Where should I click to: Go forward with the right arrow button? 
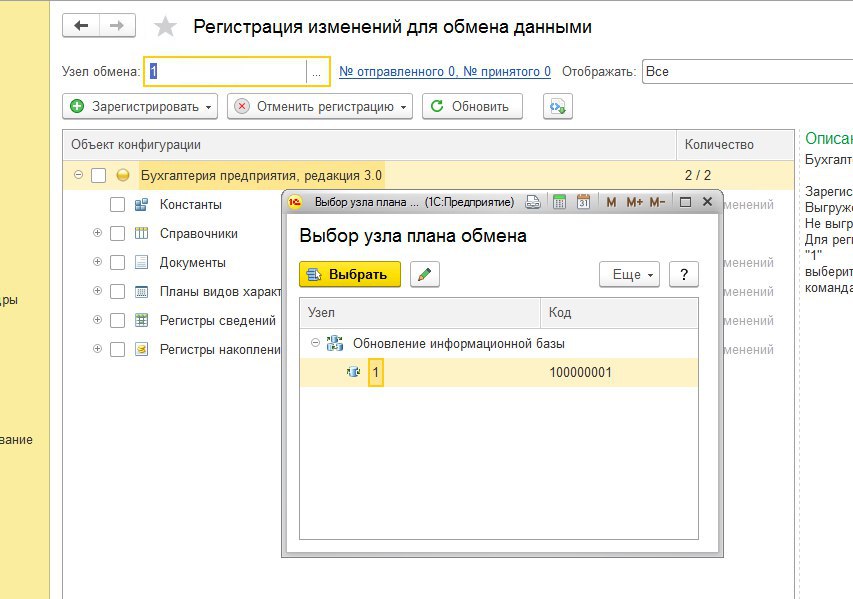coord(117,26)
